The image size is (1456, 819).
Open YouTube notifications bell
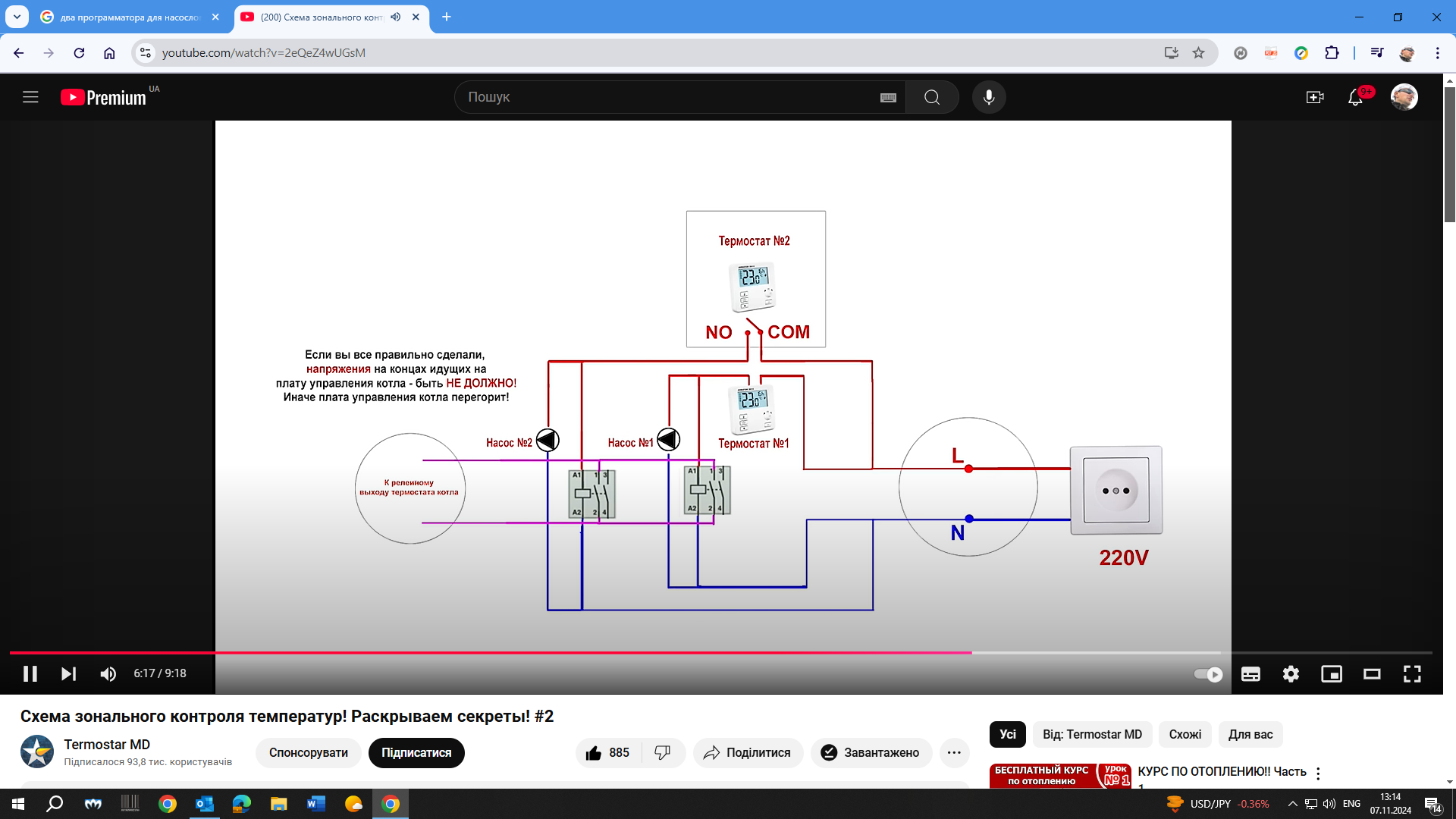1355,97
